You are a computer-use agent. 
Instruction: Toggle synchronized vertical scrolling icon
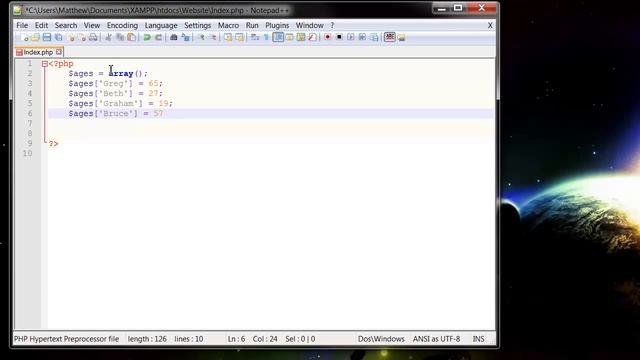228,38
